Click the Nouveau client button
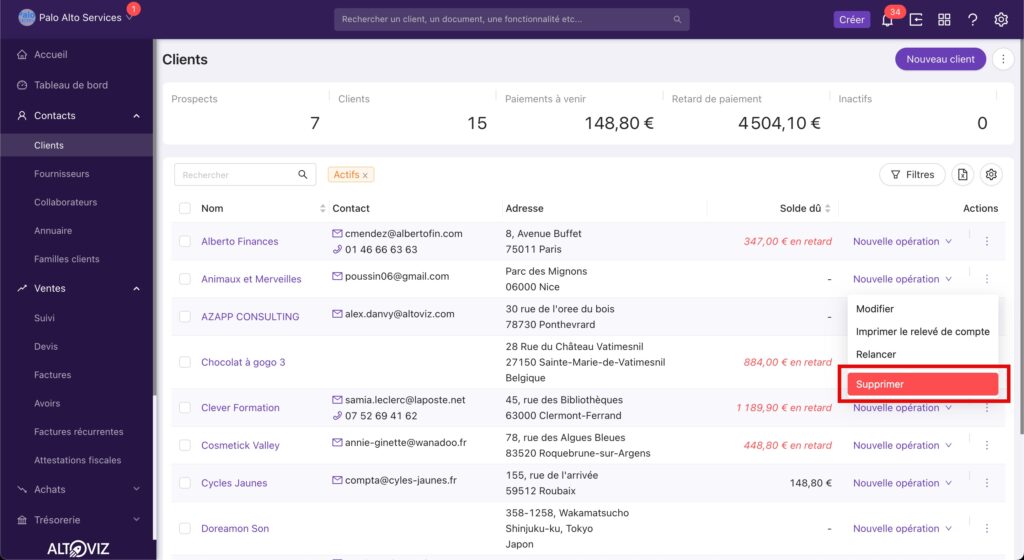The image size is (1024, 560). 940,59
